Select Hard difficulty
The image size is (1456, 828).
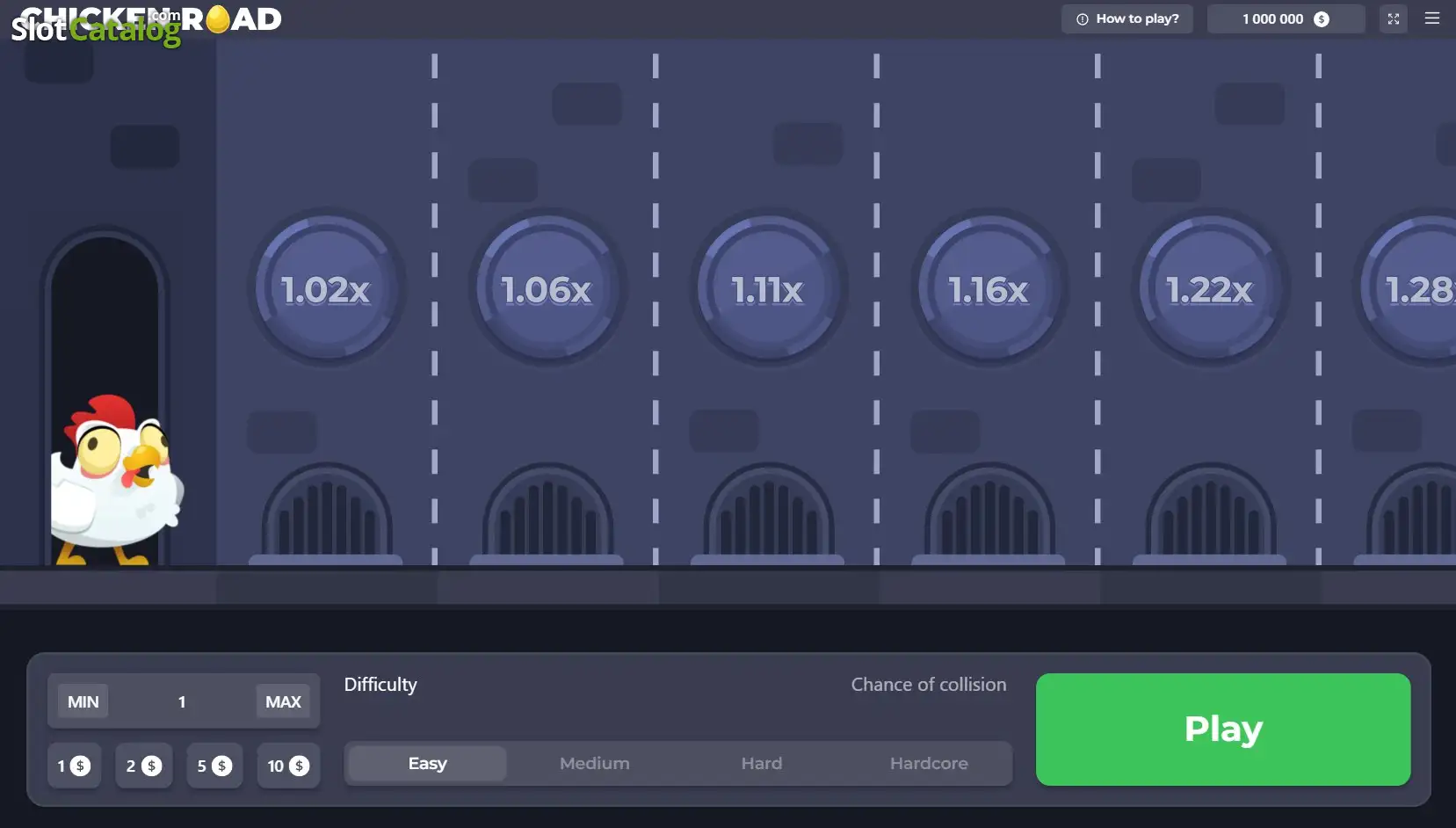[x=761, y=764]
